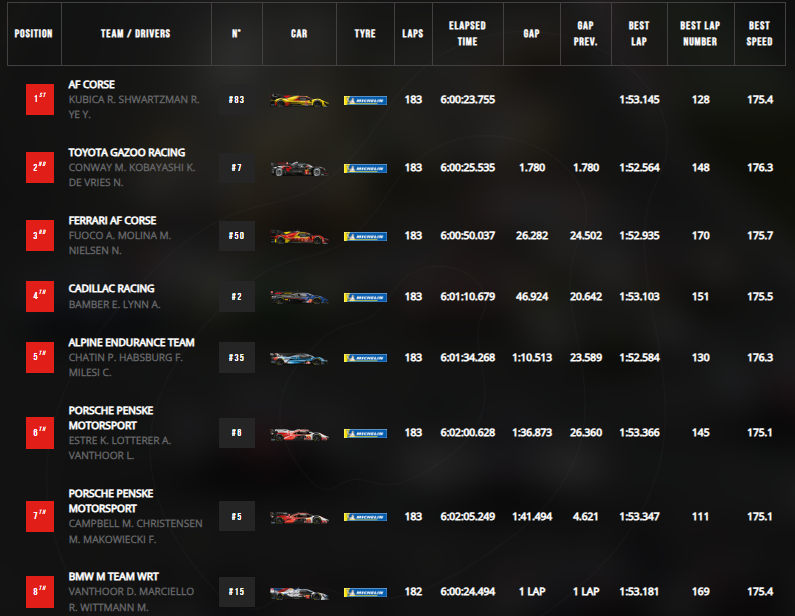Screen dimensions: 795x616
Task: Click the CADILLAC RACING team name
Action: click(x=112, y=288)
